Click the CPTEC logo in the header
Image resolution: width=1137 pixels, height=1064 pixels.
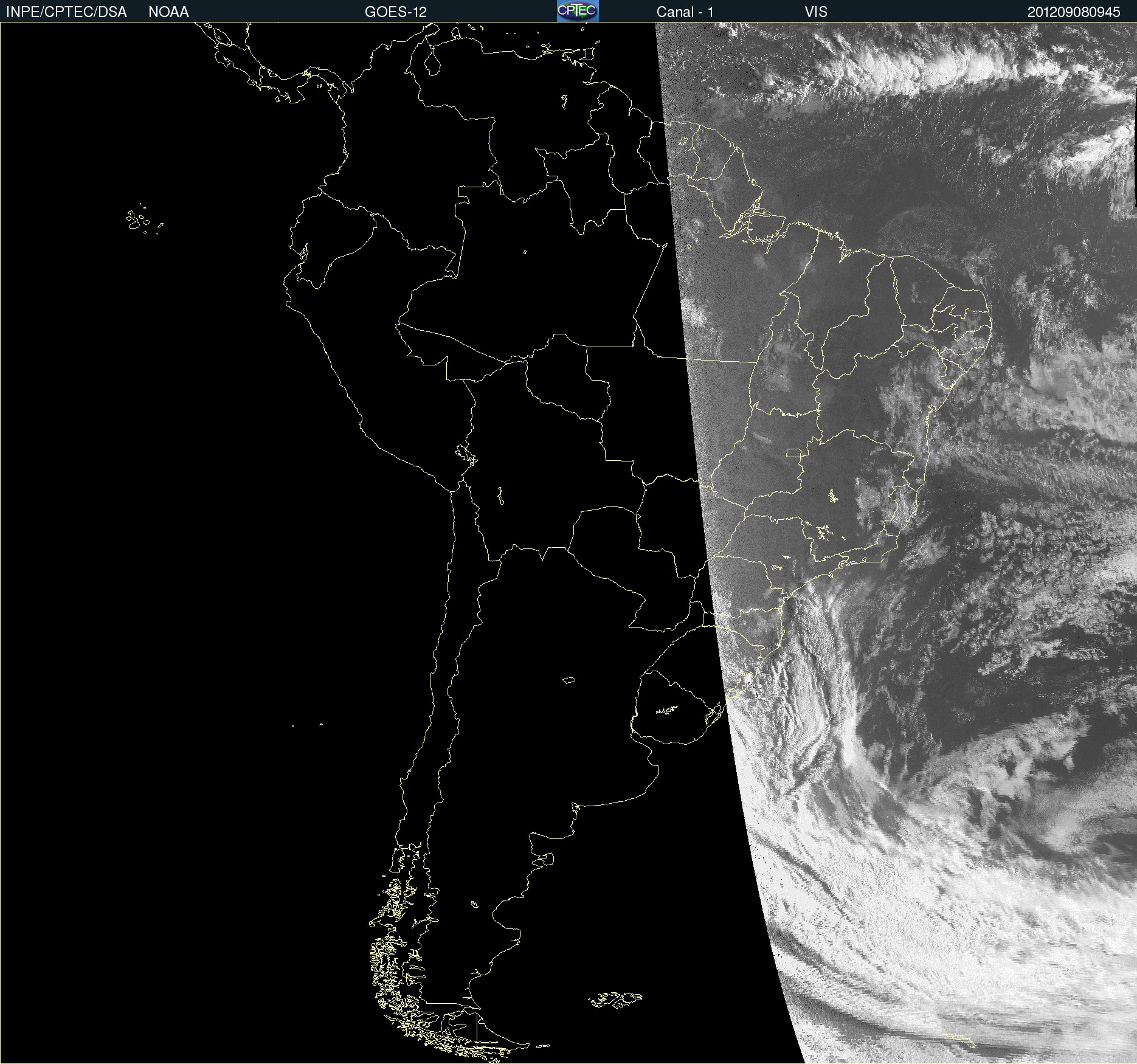pos(578,11)
